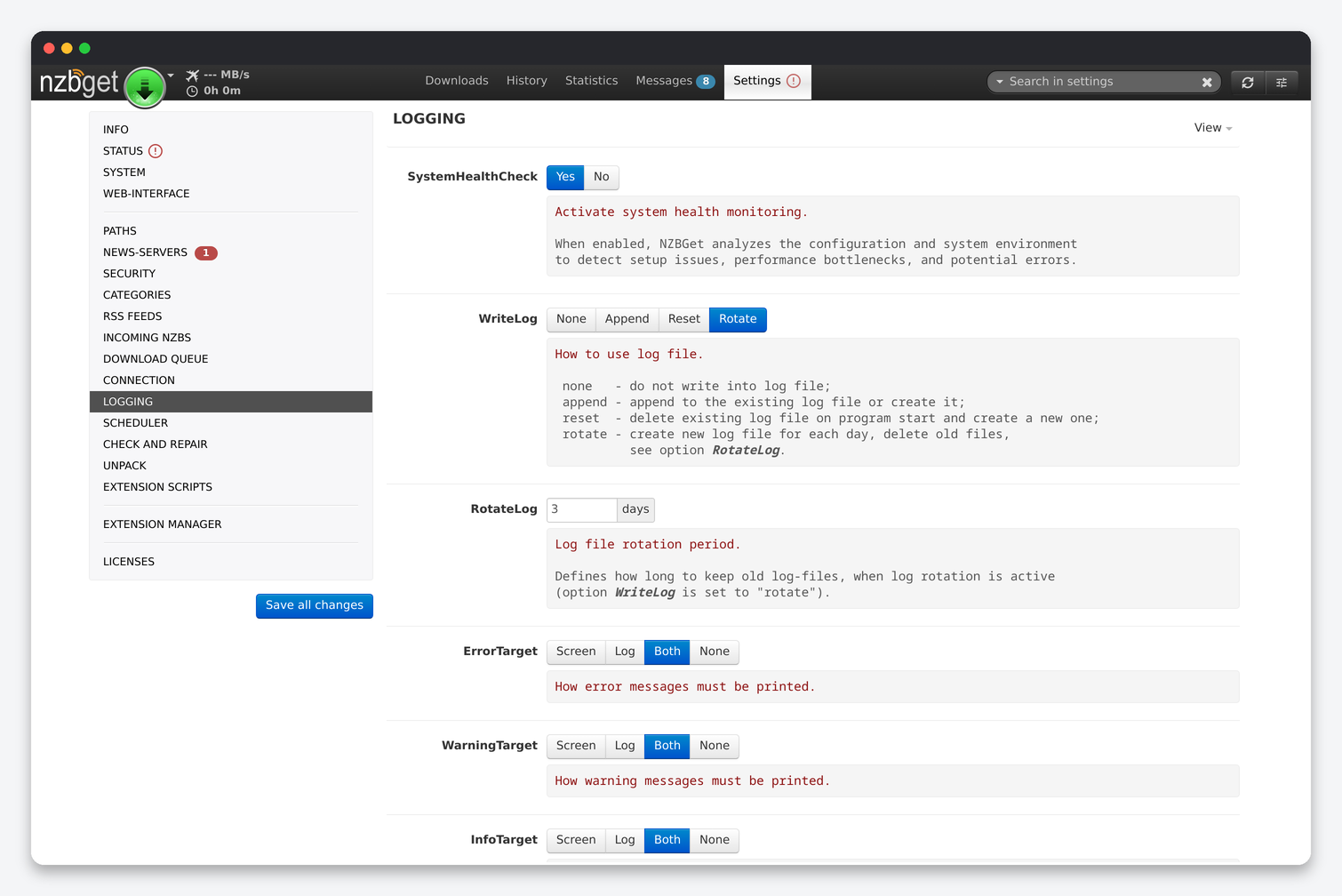1342x896 pixels.
Task: Switch to the History tab
Action: (x=527, y=81)
